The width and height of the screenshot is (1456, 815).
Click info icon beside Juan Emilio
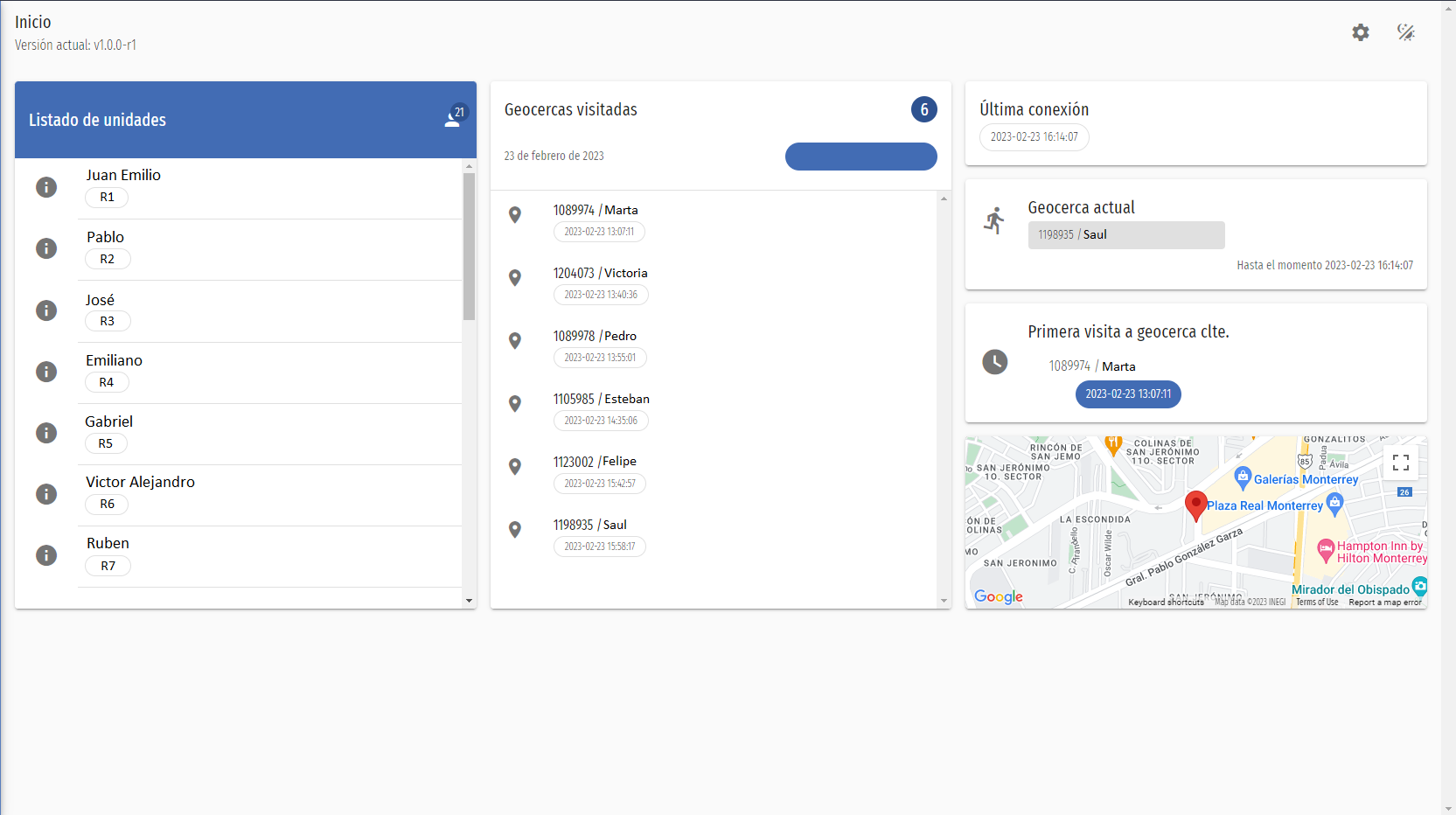(46, 187)
